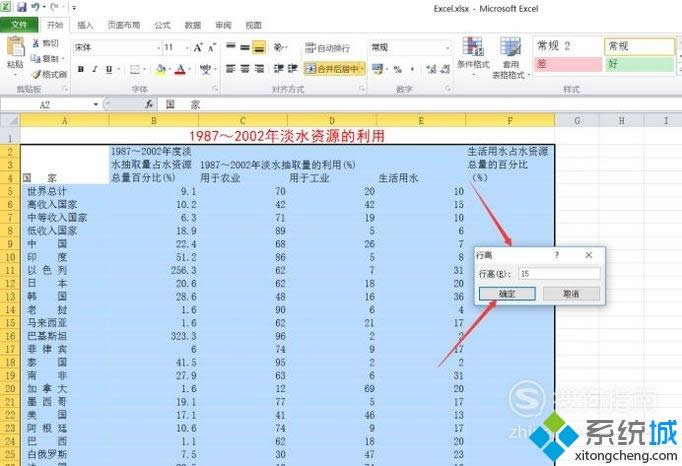Toggle italic formatting
The image size is (682, 466).
tap(94, 69)
